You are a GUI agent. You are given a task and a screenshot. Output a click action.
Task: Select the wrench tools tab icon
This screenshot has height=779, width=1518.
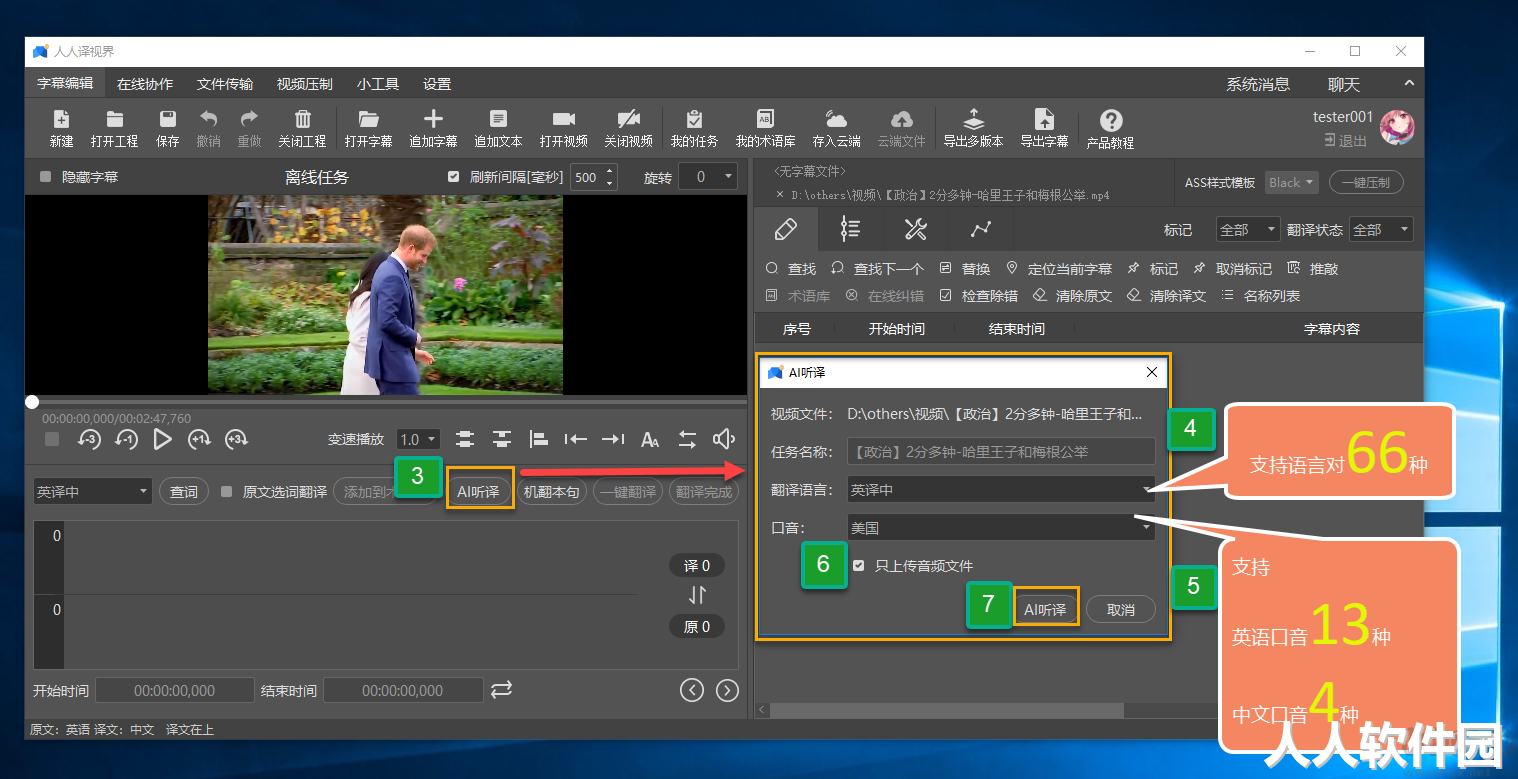(915, 229)
